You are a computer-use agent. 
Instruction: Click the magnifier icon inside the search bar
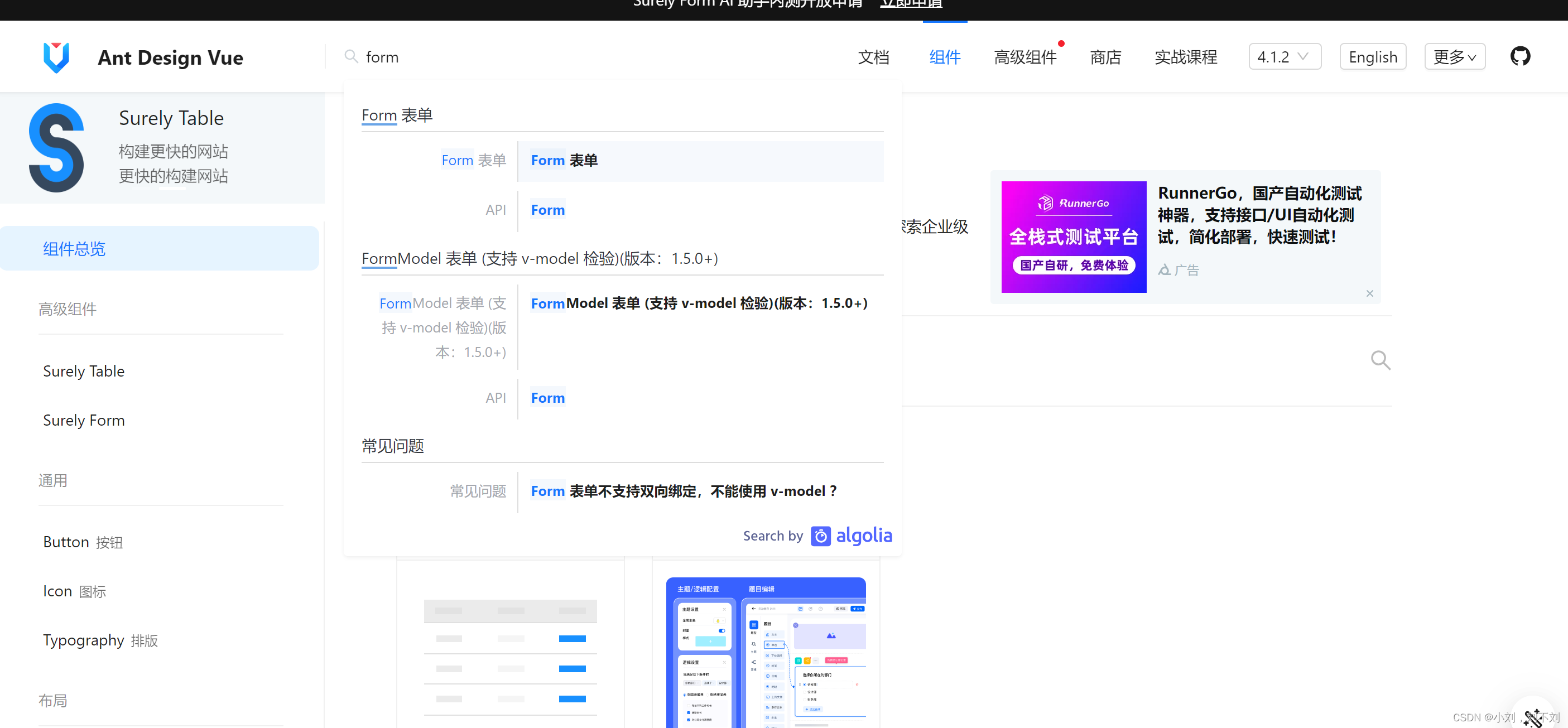point(351,56)
